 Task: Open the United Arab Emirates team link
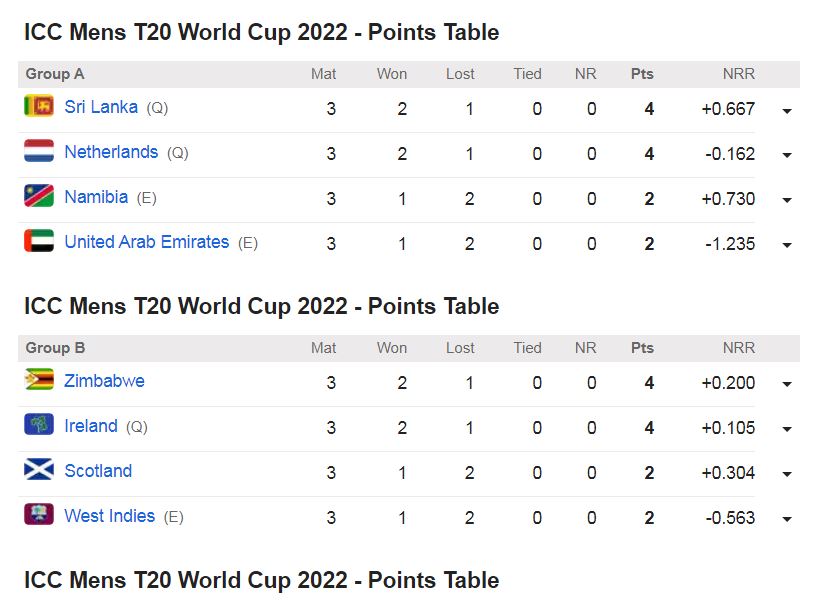(146, 242)
